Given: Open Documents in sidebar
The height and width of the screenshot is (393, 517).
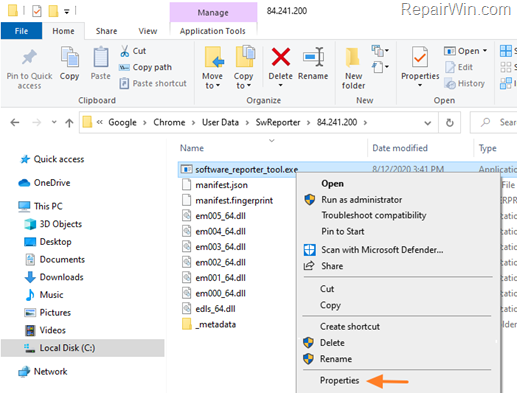Looking at the screenshot, I should click(x=55, y=259).
